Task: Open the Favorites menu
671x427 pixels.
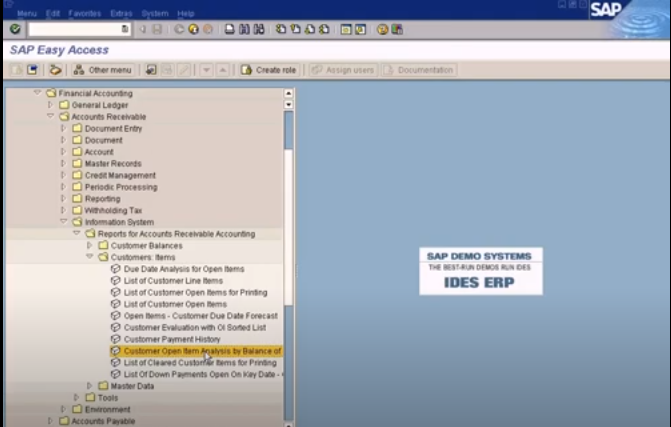Action: pos(84,14)
